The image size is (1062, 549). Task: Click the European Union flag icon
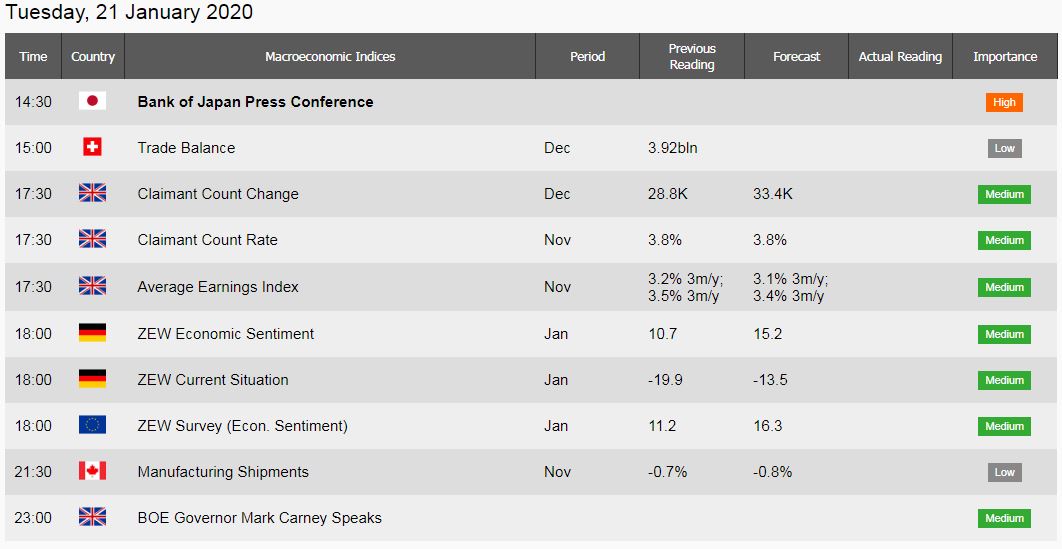point(92,426)
